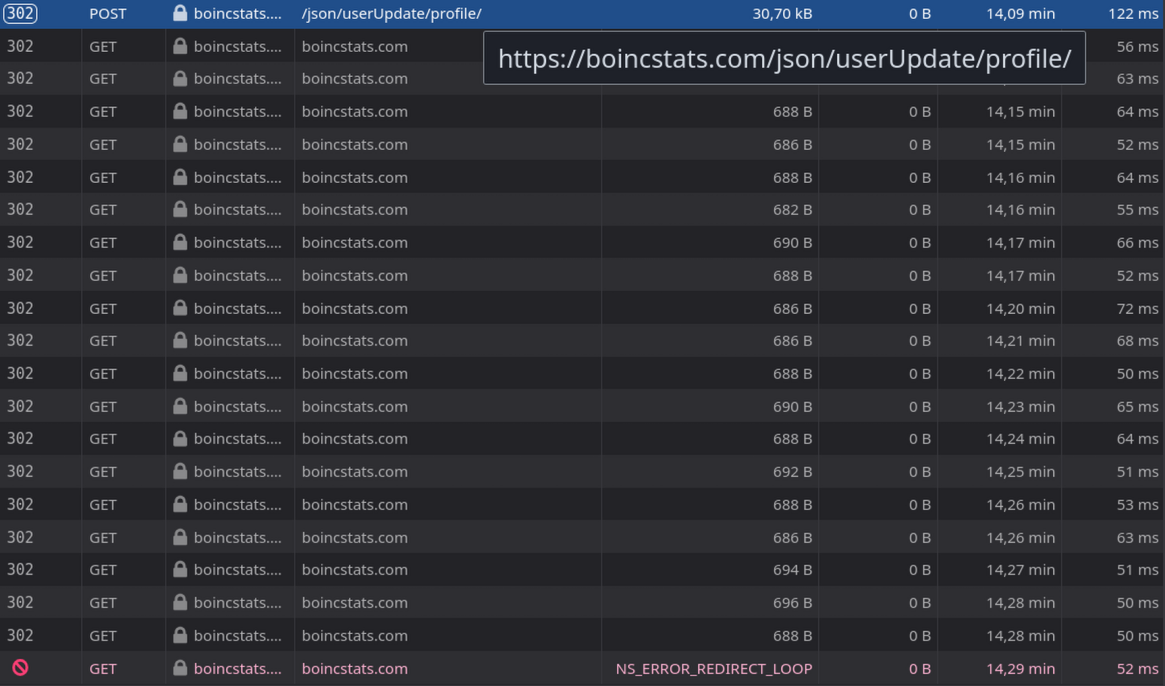Click the lock icon in the 682 B row
The image size is (1165, 686).
[x=180, y=209]
